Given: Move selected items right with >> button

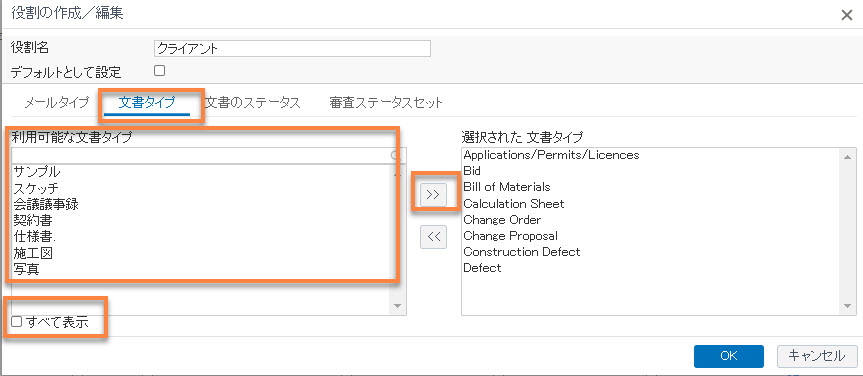Looking at the screenshot, I should (x=433, y=195).
